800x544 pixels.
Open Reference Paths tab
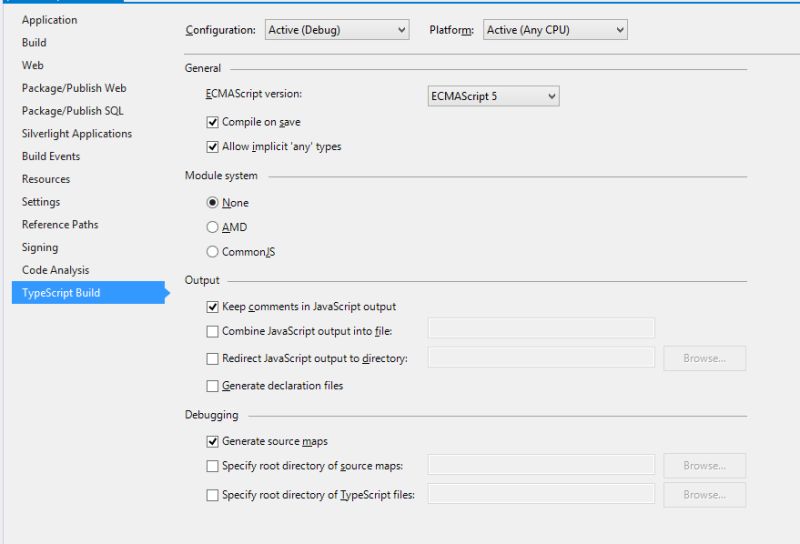point(60,225)
